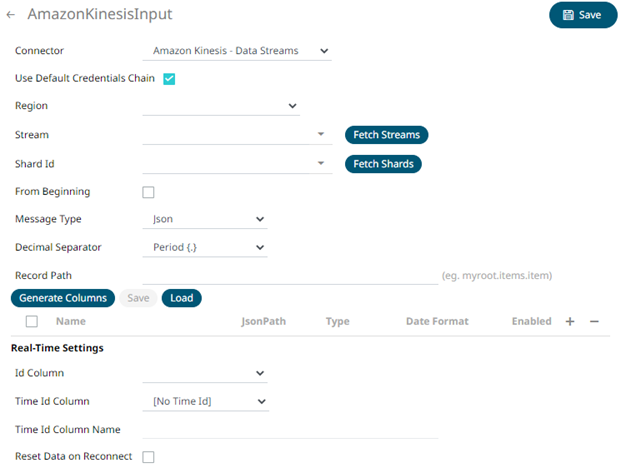Click the Fetch Streams button
621x473 pixels.
[x=387, y=135]
